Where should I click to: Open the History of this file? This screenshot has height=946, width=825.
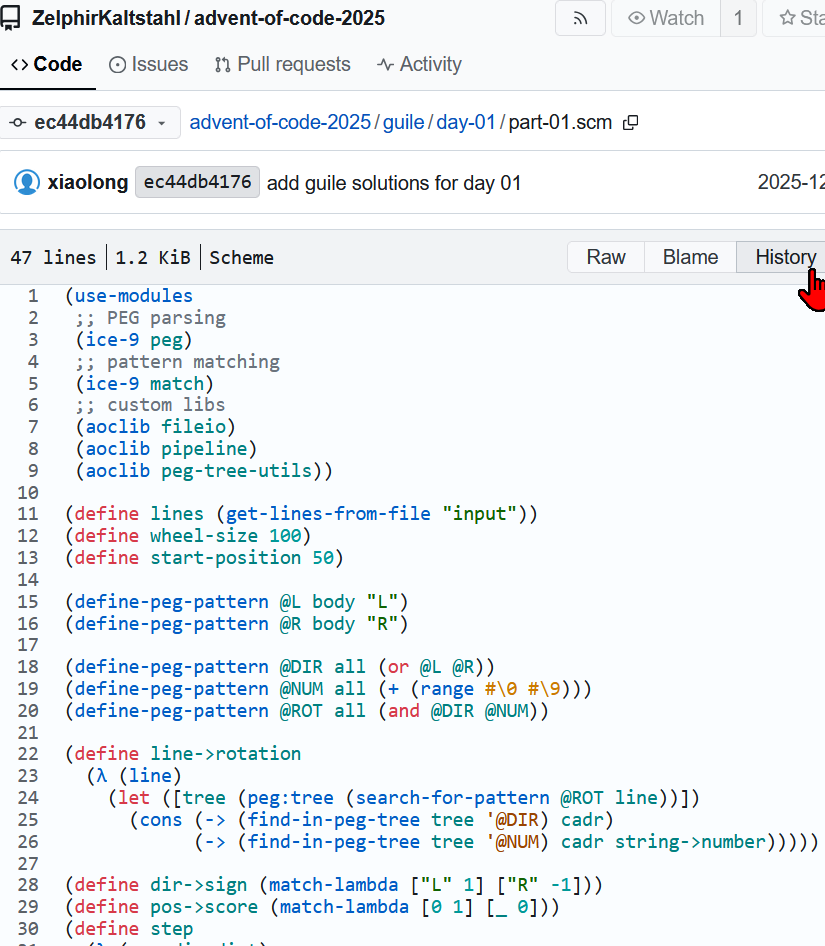[784, 257]
